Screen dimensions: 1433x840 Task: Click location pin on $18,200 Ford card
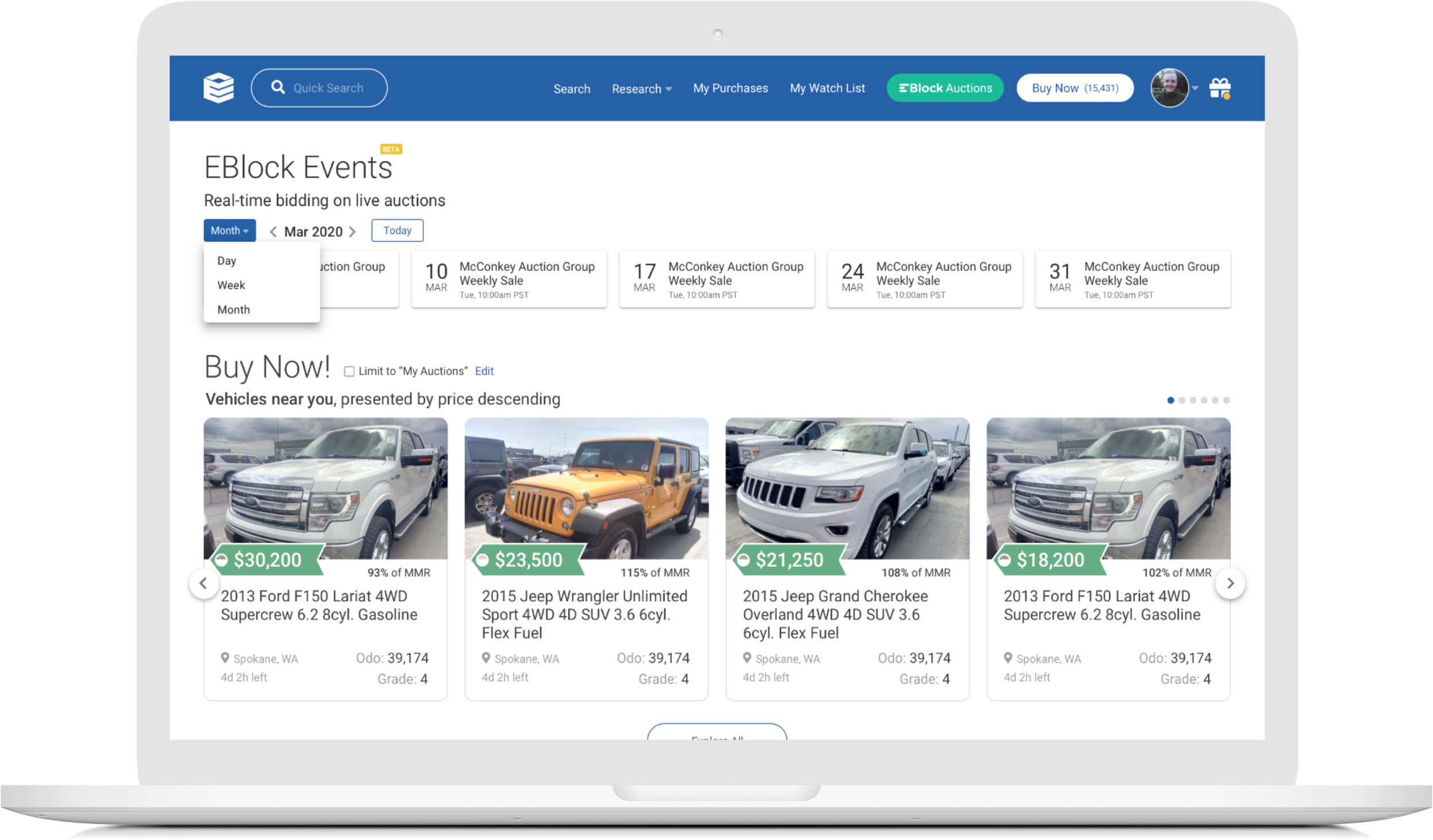[1008, 658]
